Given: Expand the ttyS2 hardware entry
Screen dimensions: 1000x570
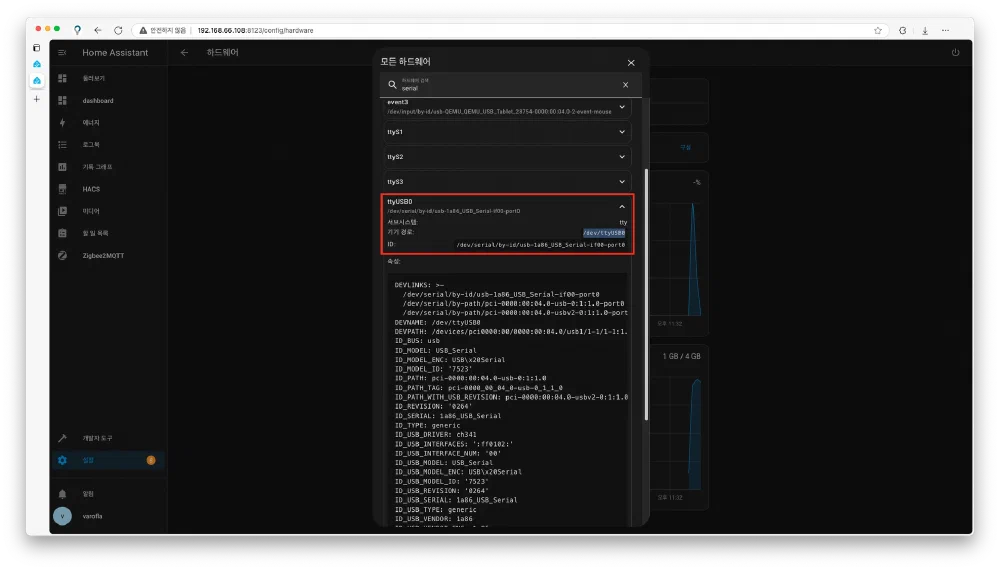Looking at the screenshot, I should coord(622,157).
